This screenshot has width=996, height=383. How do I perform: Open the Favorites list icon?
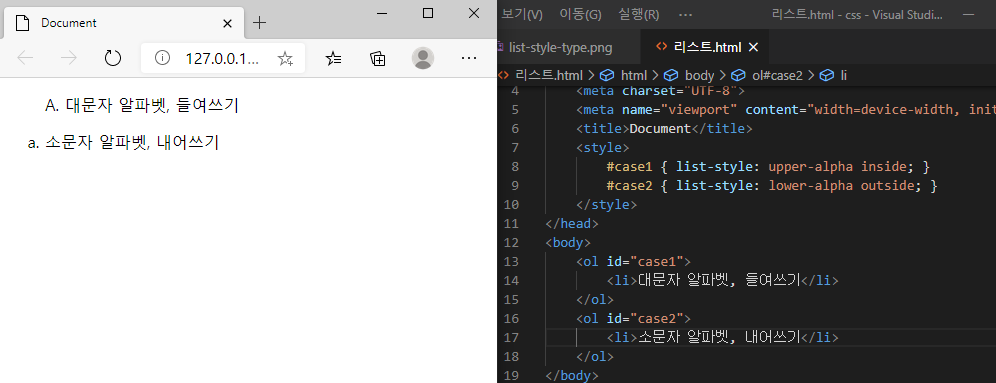point(333,58)
